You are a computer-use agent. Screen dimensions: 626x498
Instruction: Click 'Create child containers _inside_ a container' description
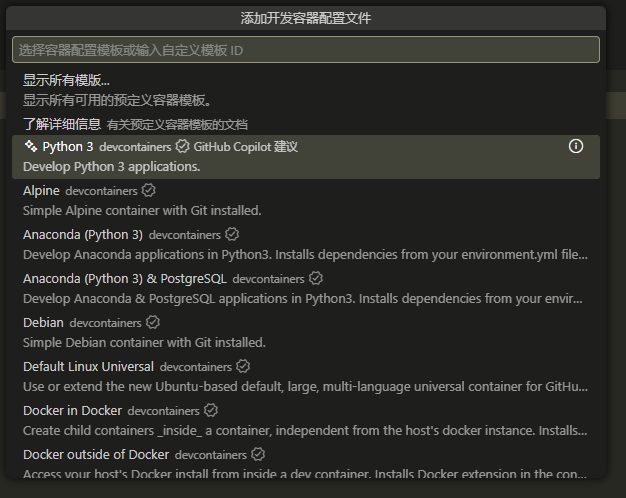click(305, 430)
